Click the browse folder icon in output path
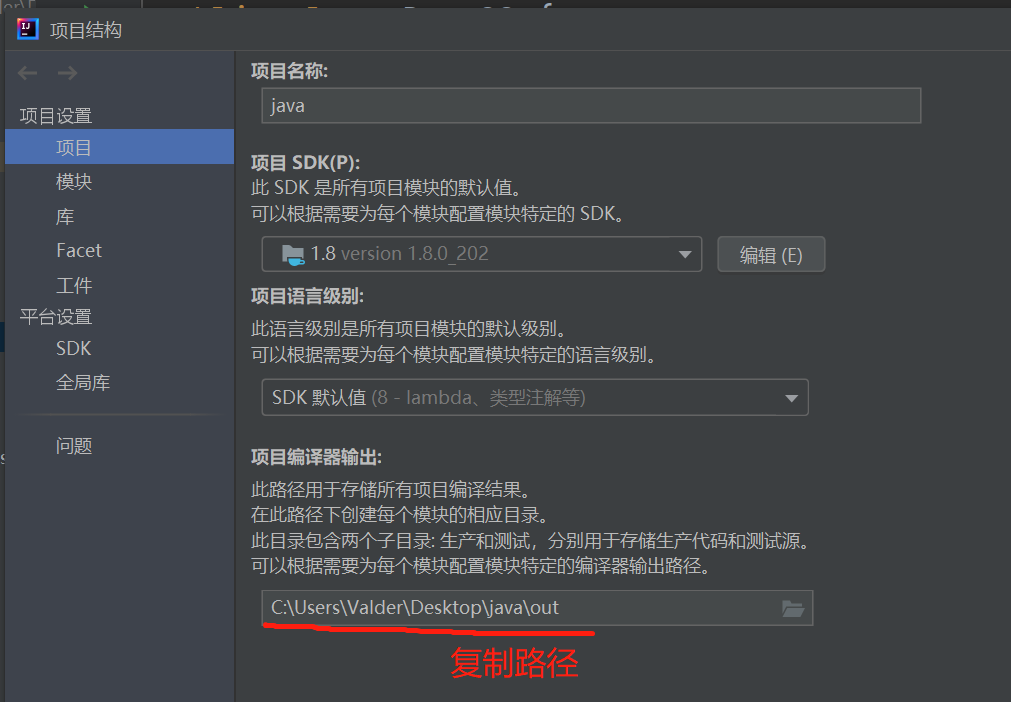 click(x=792, y=608)
